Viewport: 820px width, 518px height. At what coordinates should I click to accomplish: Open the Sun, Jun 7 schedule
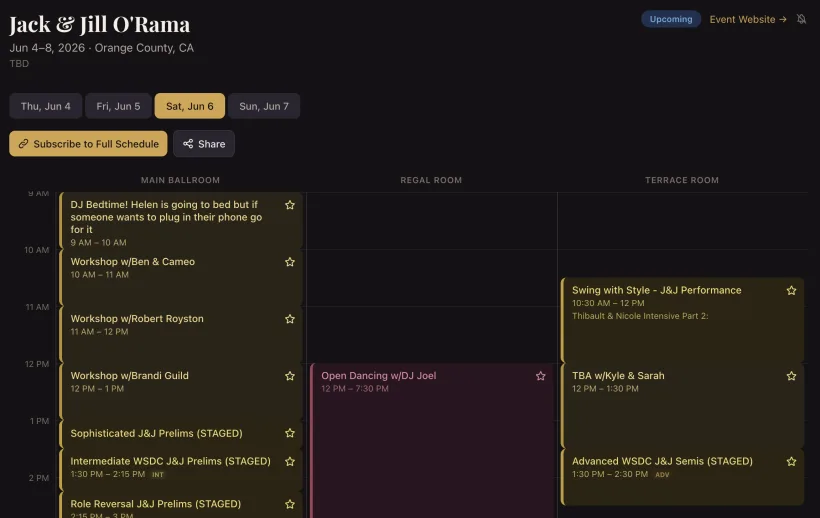[264, 106]
